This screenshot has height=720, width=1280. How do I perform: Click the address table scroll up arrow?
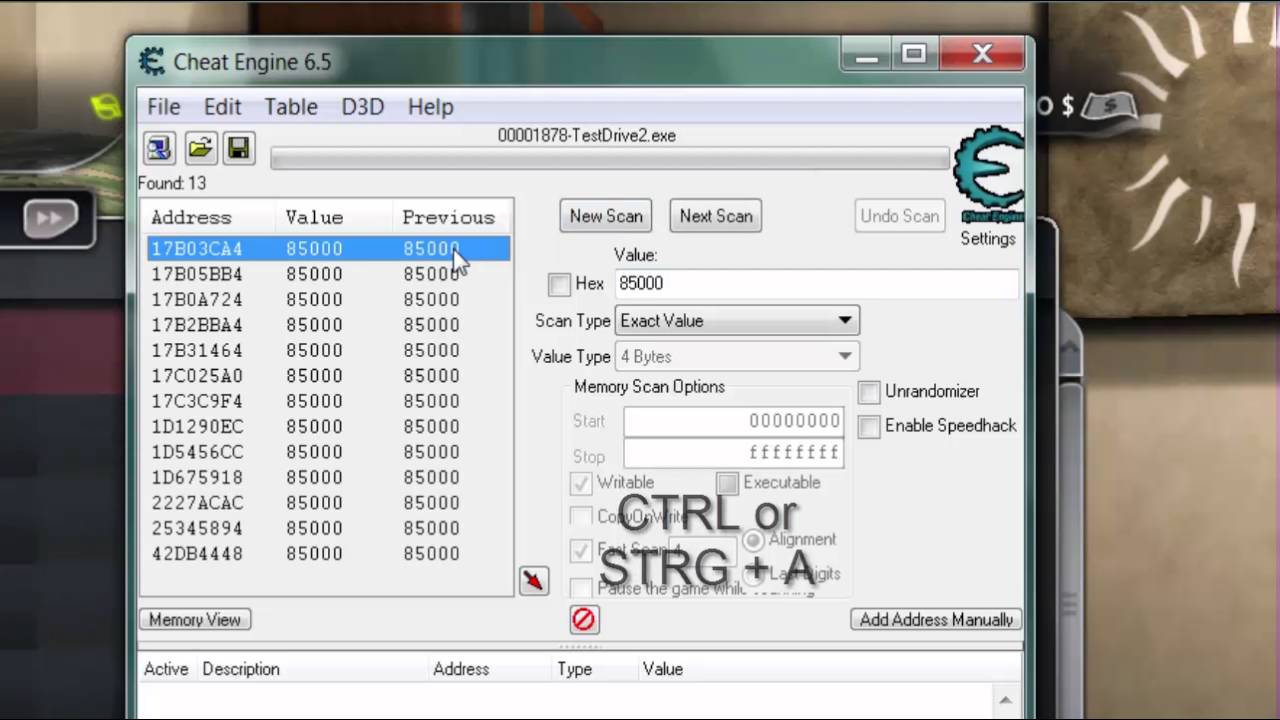[x=1005, y=700]
